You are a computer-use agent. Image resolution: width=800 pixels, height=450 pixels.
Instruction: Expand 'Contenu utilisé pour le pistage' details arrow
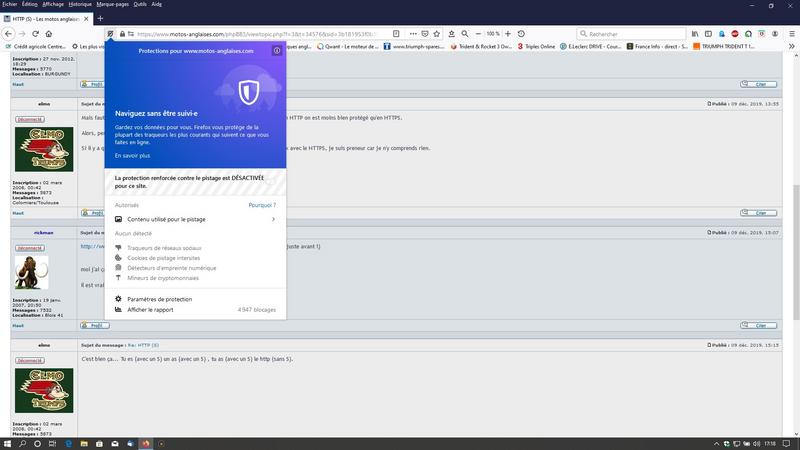(273, 219)
